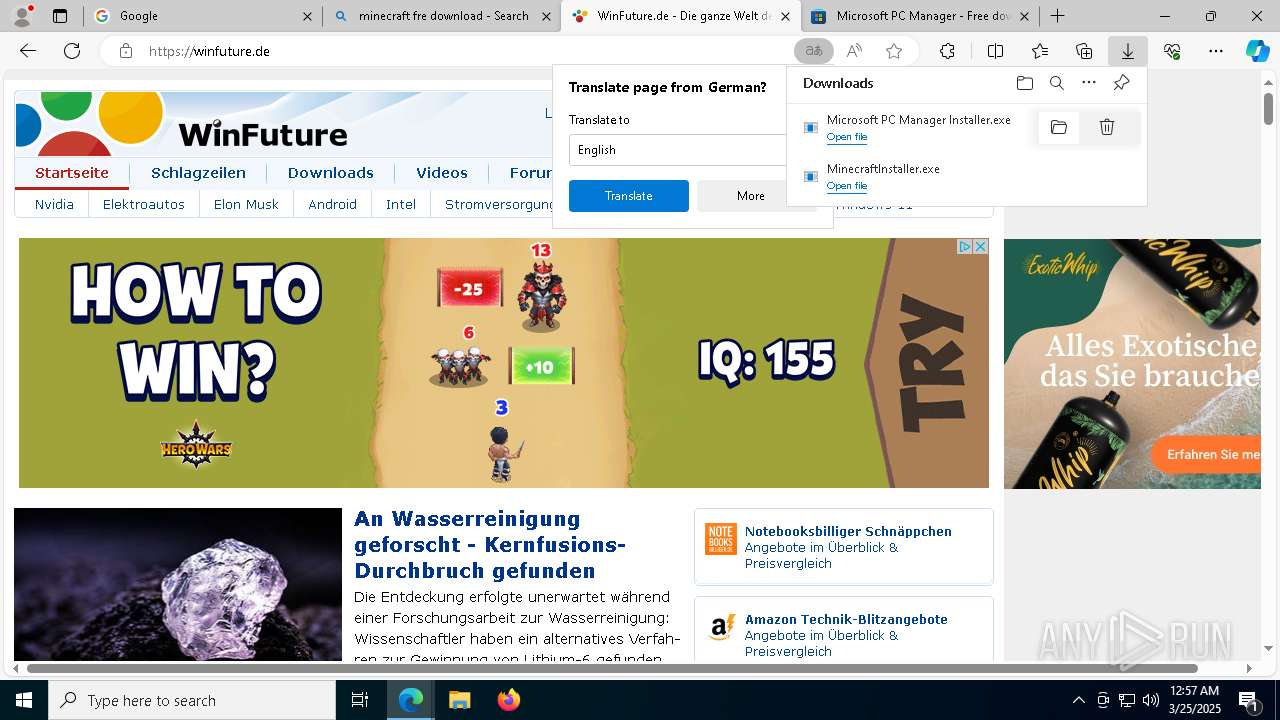Screen dimensions: 1280x720
Task: Open the Extensions puzzle icon
Action: tap(947, 51)
